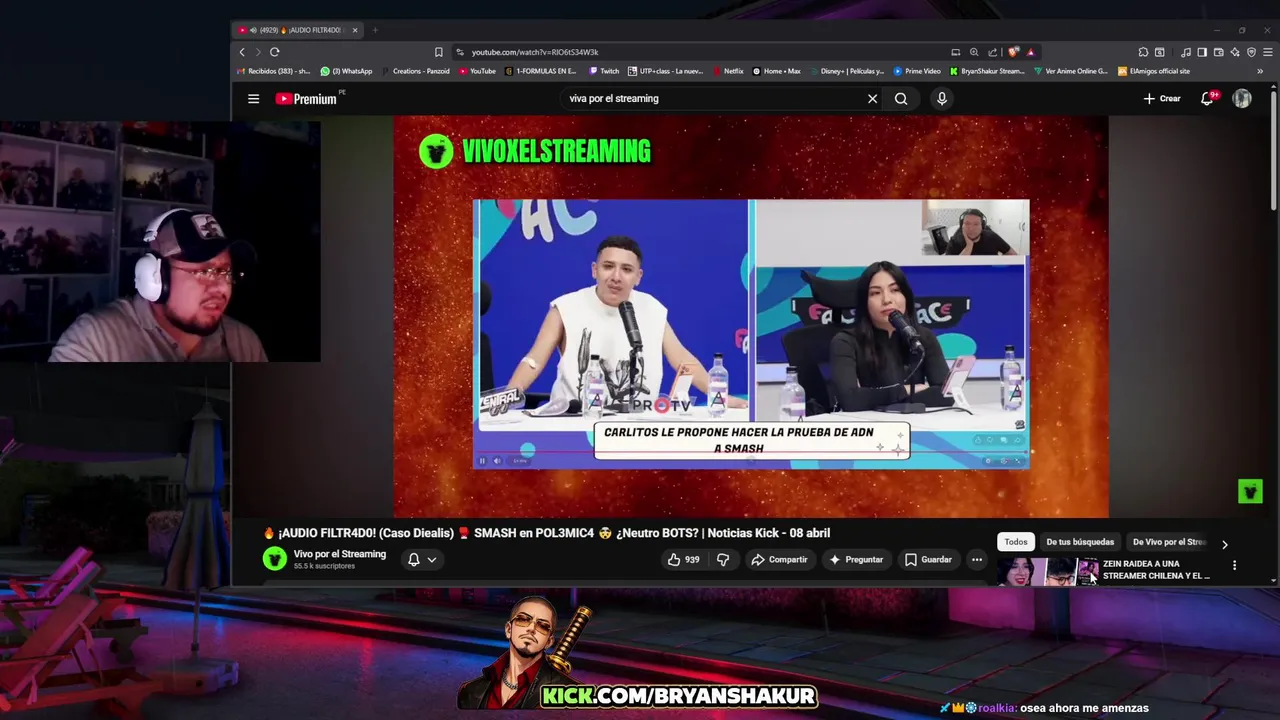Click the video player frame
This screenshot has width=1280, height=720.
(750, 316)
